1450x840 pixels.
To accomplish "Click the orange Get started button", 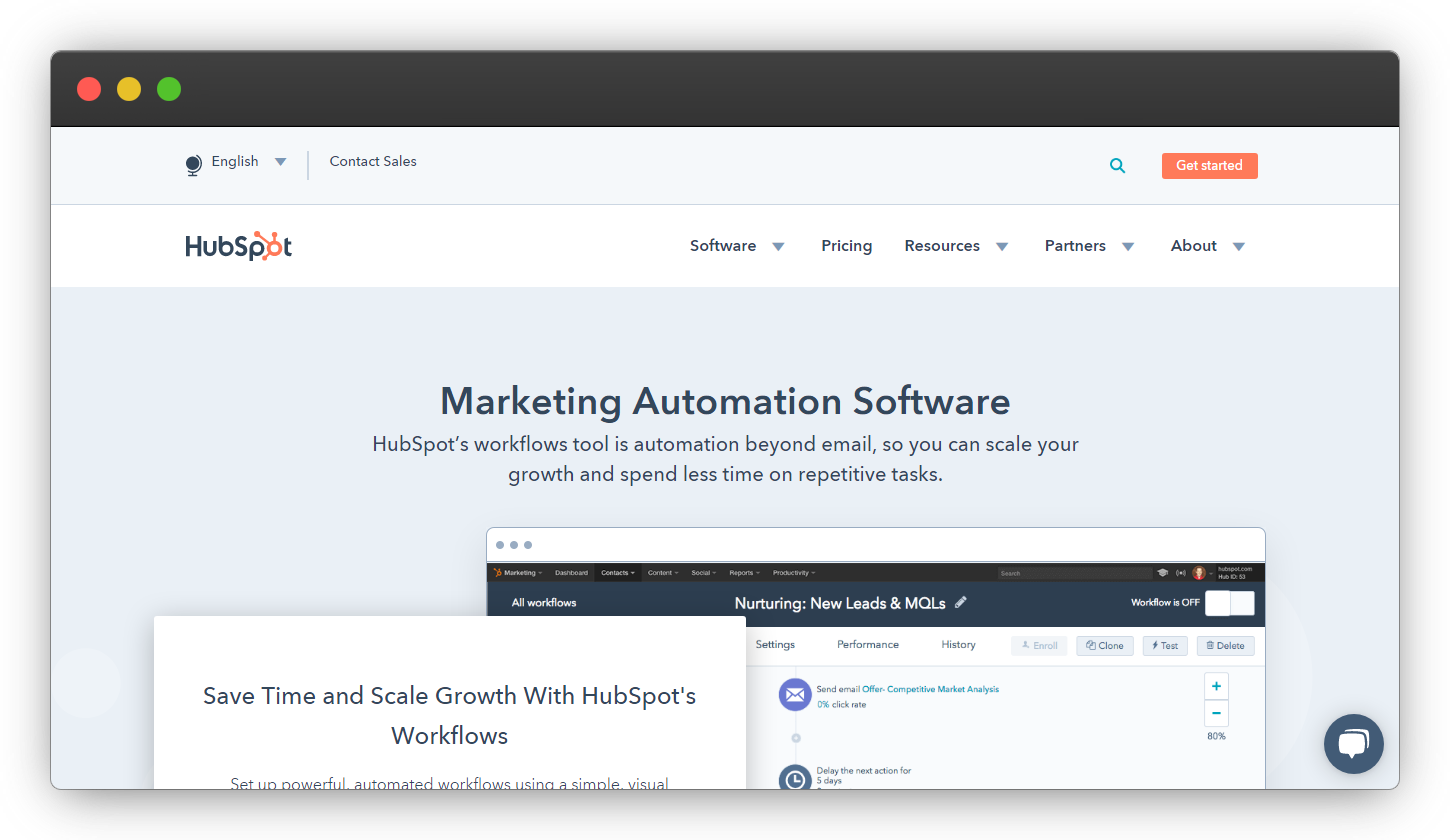I will point(1209,166).
